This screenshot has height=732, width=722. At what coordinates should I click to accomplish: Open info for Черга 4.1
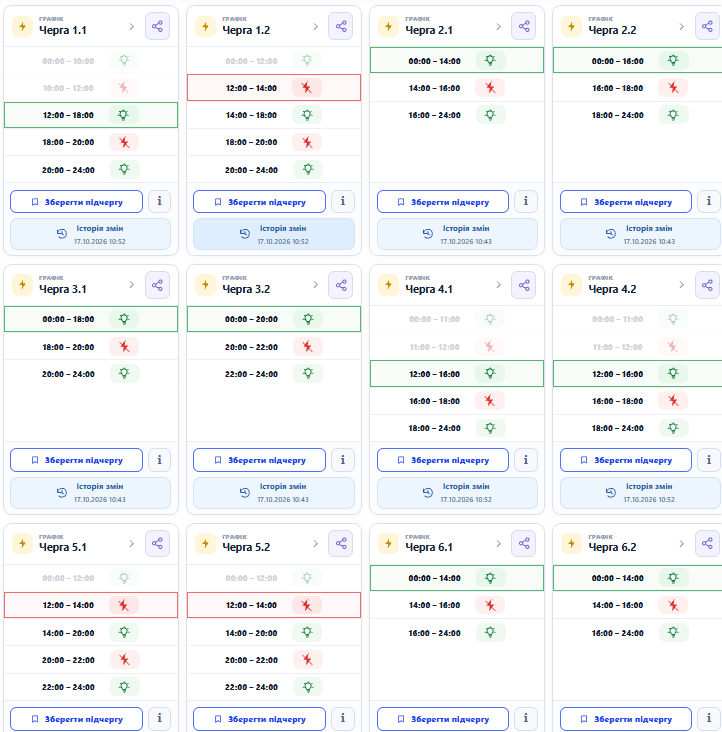[x=526, y=460]
